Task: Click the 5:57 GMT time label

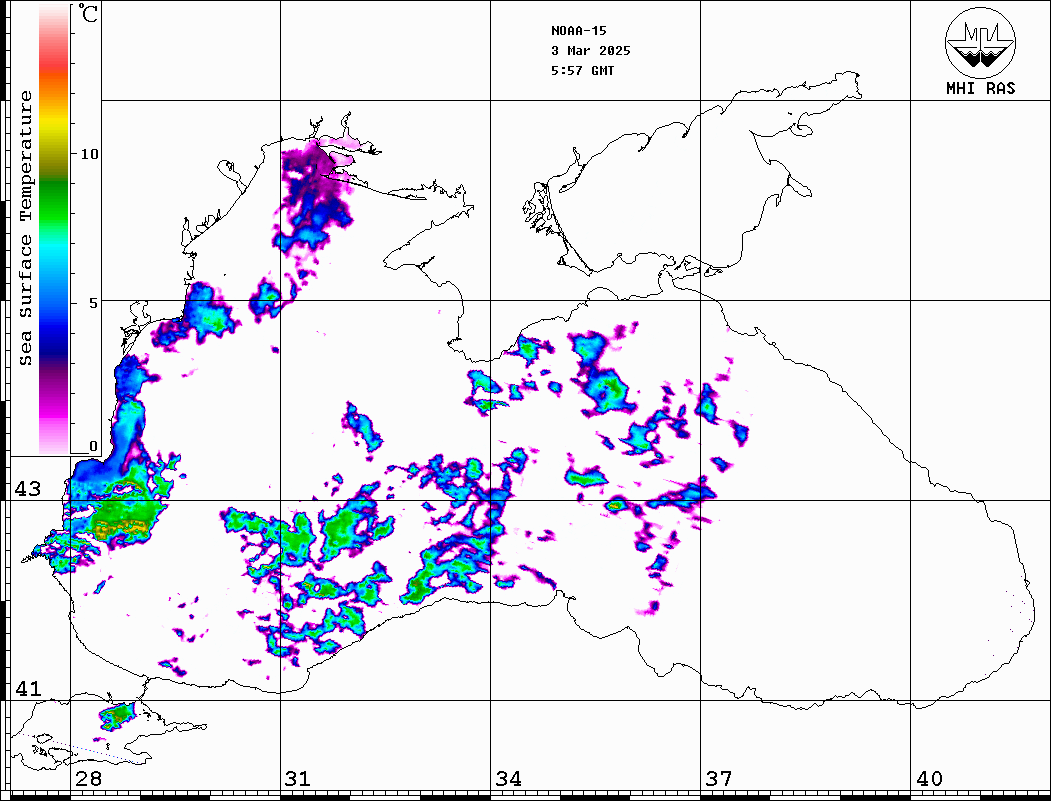Action: point(582,70)
